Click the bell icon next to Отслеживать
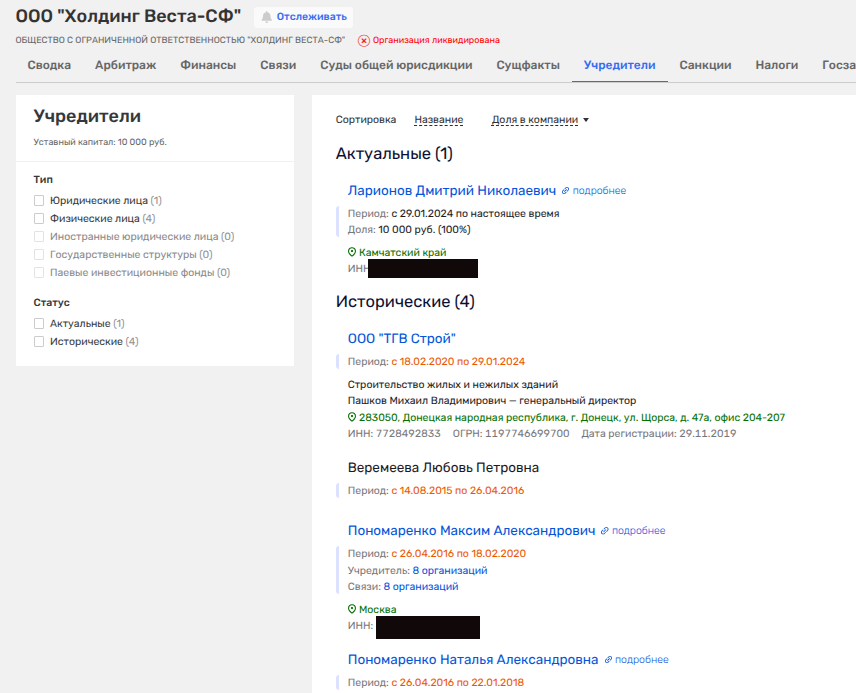 (267, 17)
